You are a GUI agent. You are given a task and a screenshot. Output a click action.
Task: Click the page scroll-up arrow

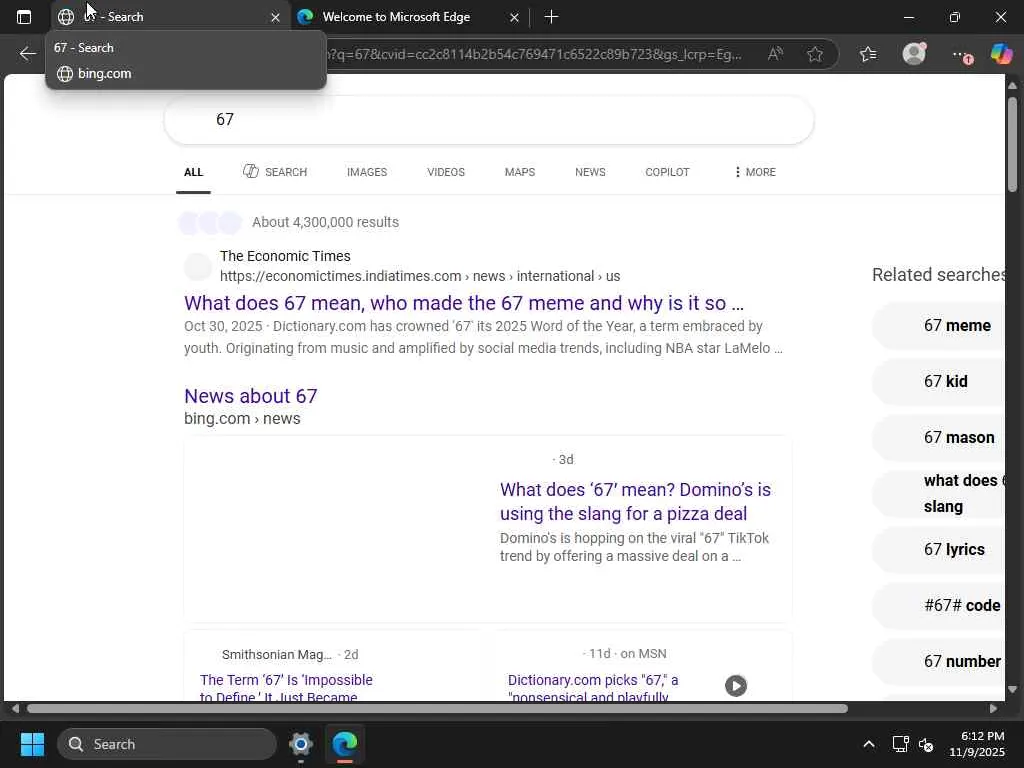pyautogui.click(x=1012, y=86)
